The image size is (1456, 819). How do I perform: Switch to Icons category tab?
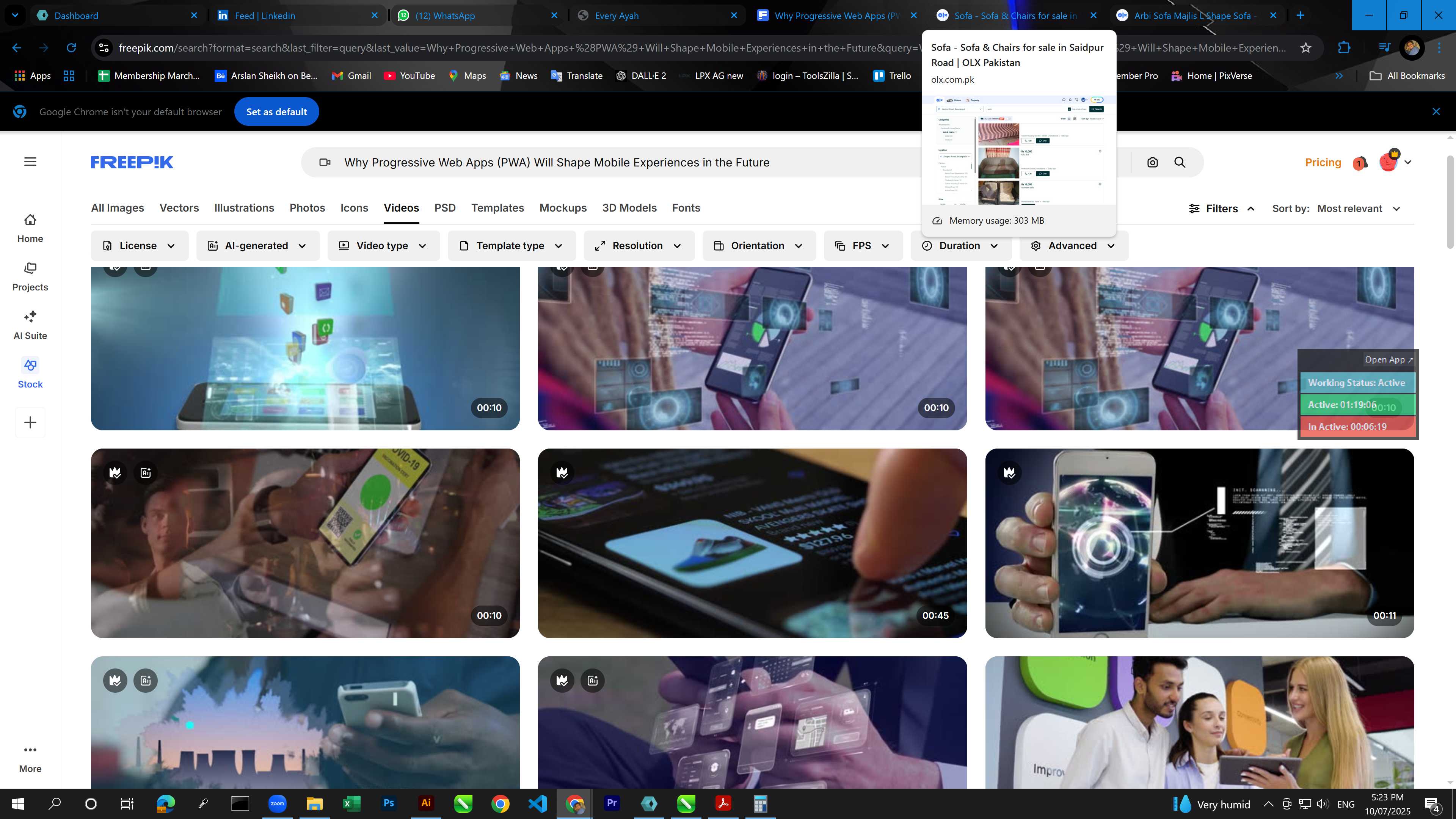(x=355, y=208)
